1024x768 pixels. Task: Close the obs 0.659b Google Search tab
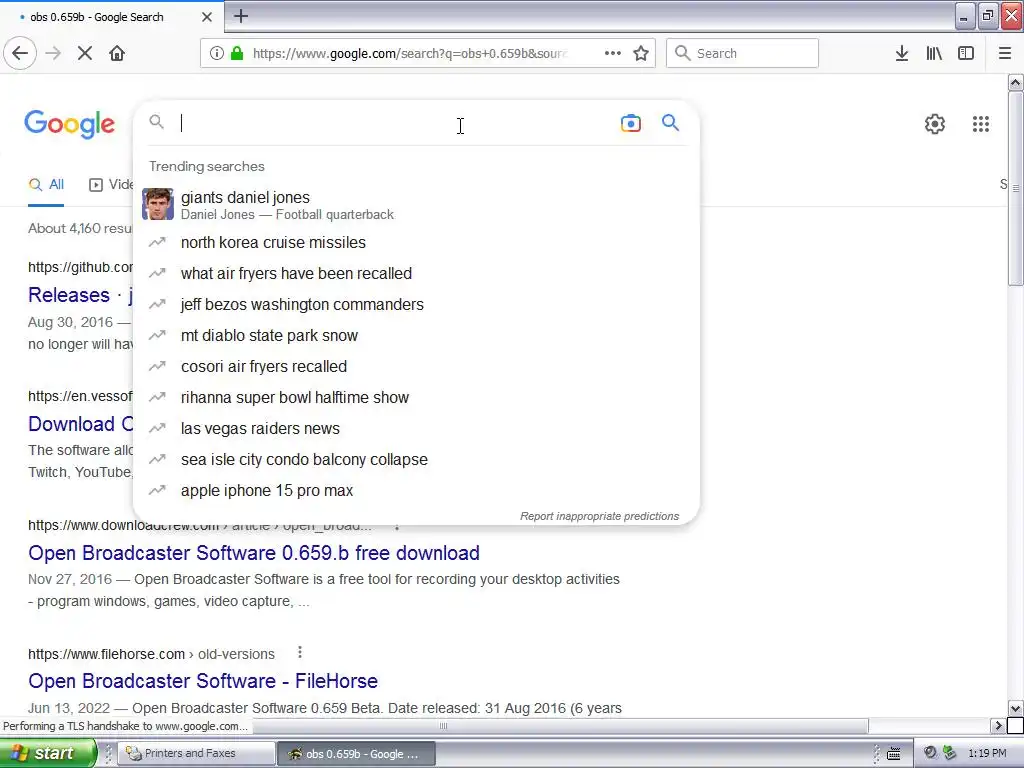[207, 17]
